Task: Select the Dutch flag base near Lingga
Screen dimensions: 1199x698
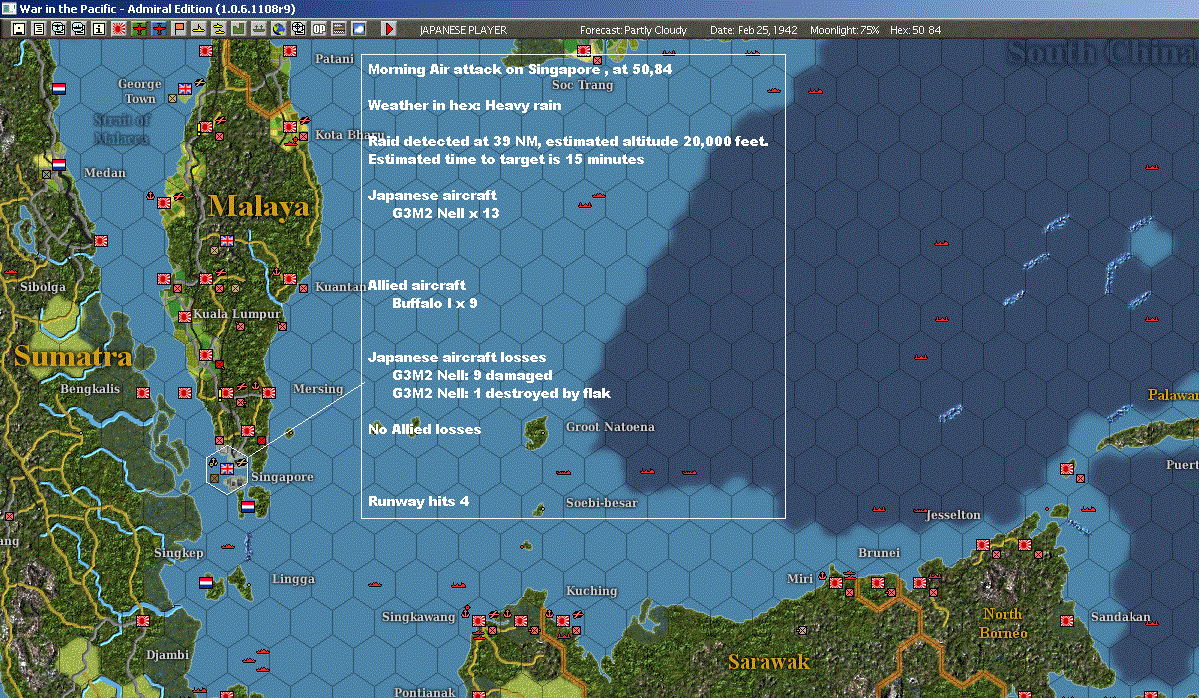Action: [x=206, y=583]
